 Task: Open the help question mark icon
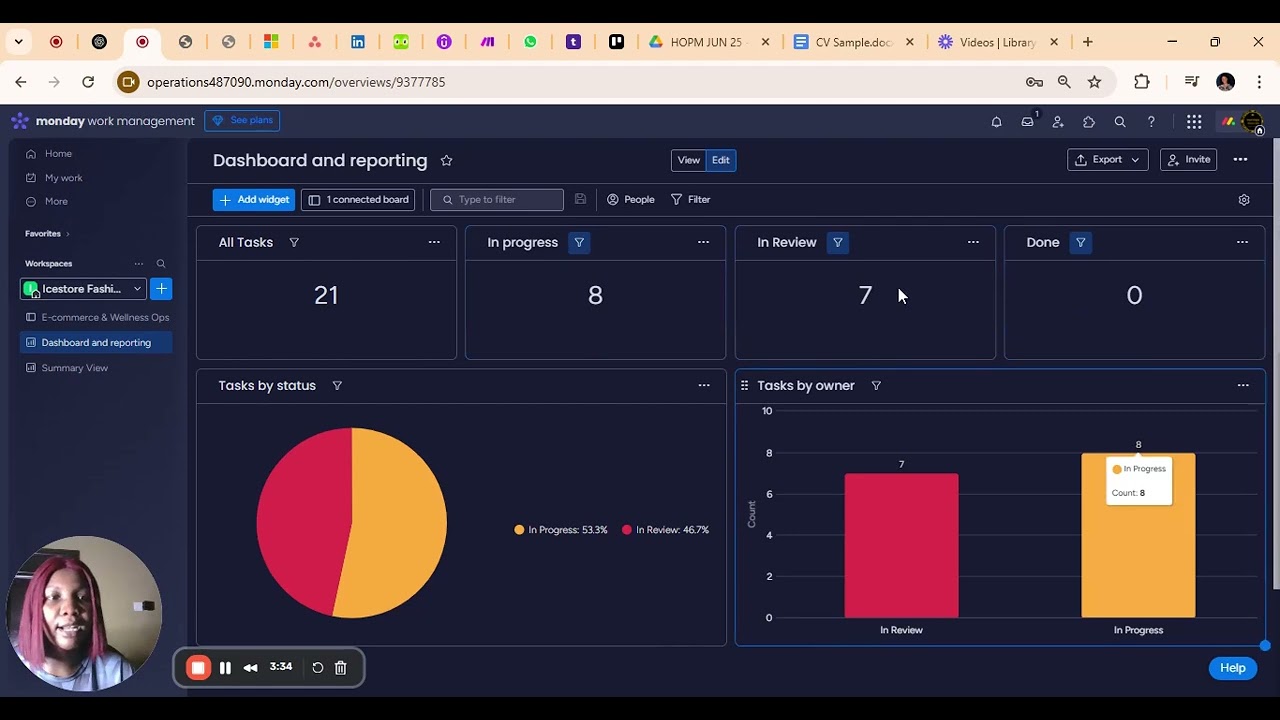(1151, 122)
